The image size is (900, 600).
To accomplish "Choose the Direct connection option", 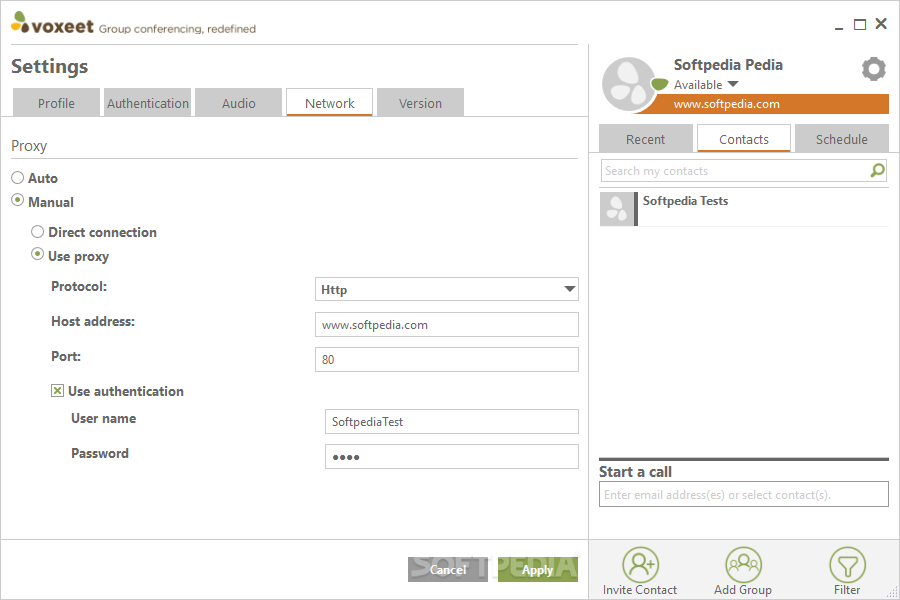I will click(x=37, y=231).
